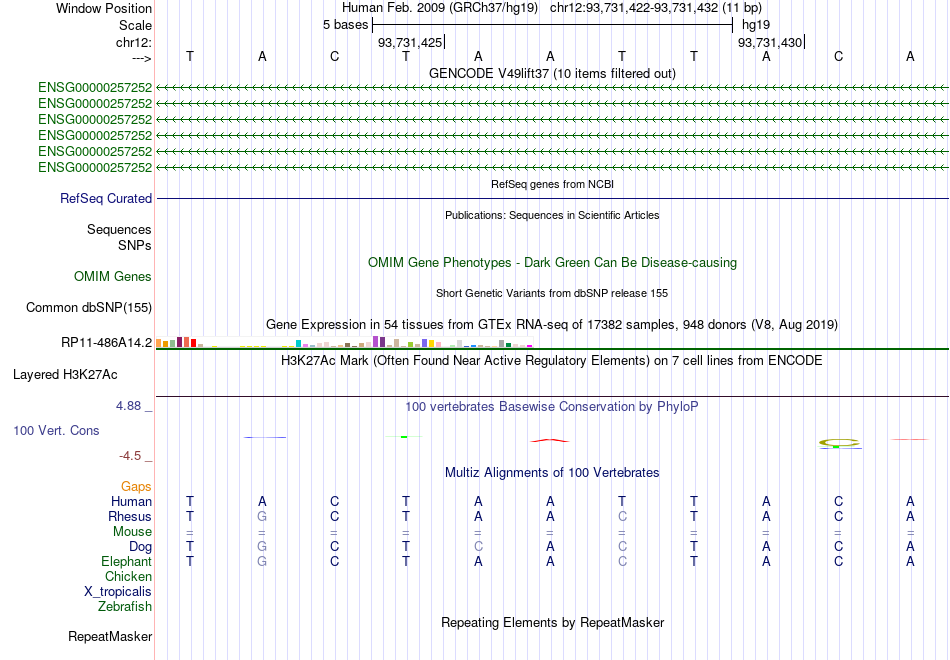Screen dimensions: 950x660
Task: Click 100 vertebrates Basewise Conservation by PhyloP
Action: point(552,407)
